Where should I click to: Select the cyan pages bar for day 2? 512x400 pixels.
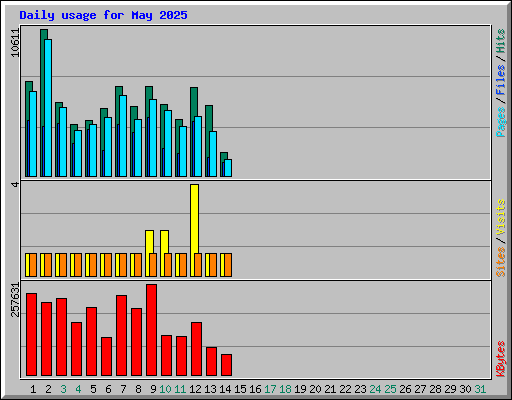pos(48,108)
